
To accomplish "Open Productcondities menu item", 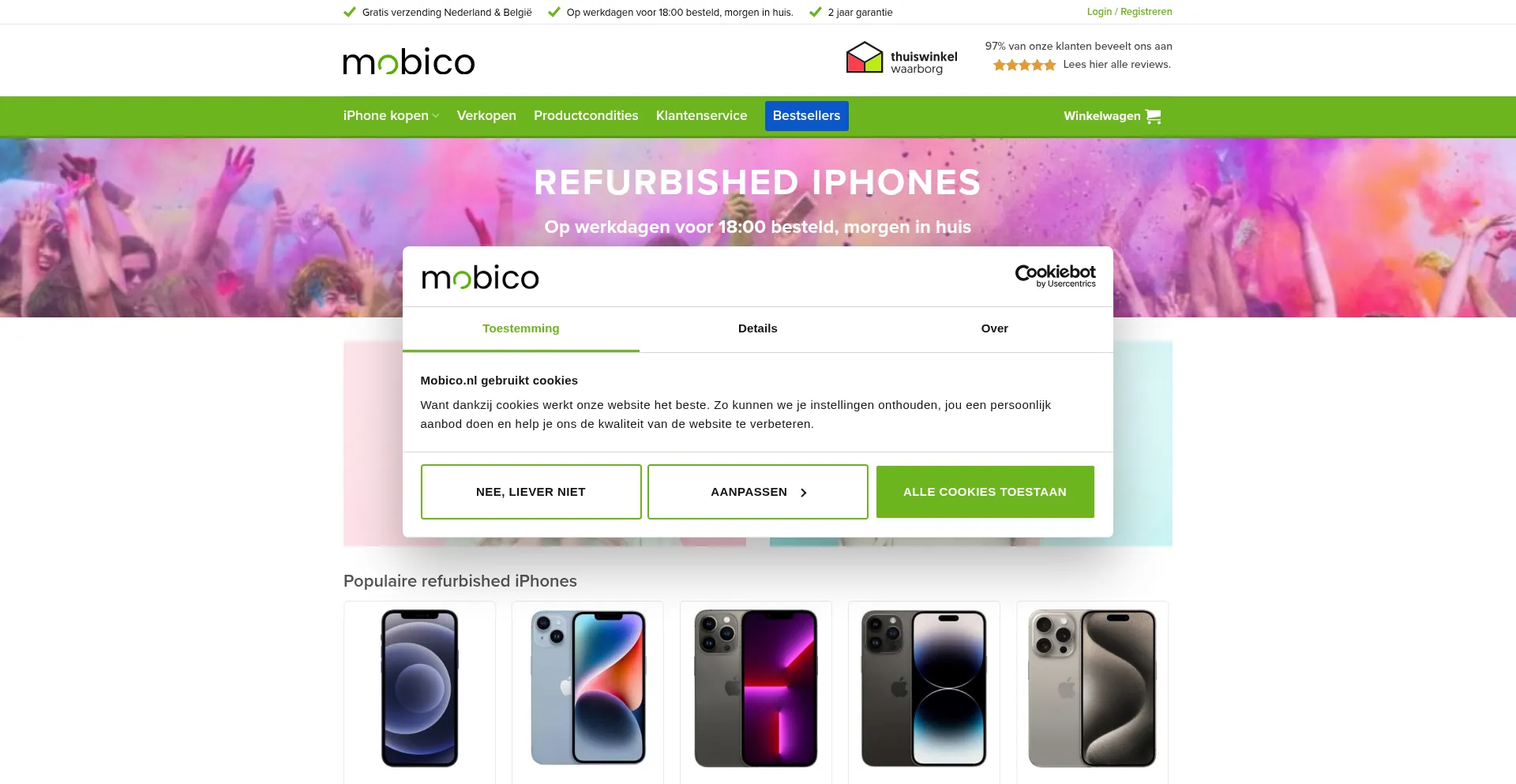I will 586,116.
